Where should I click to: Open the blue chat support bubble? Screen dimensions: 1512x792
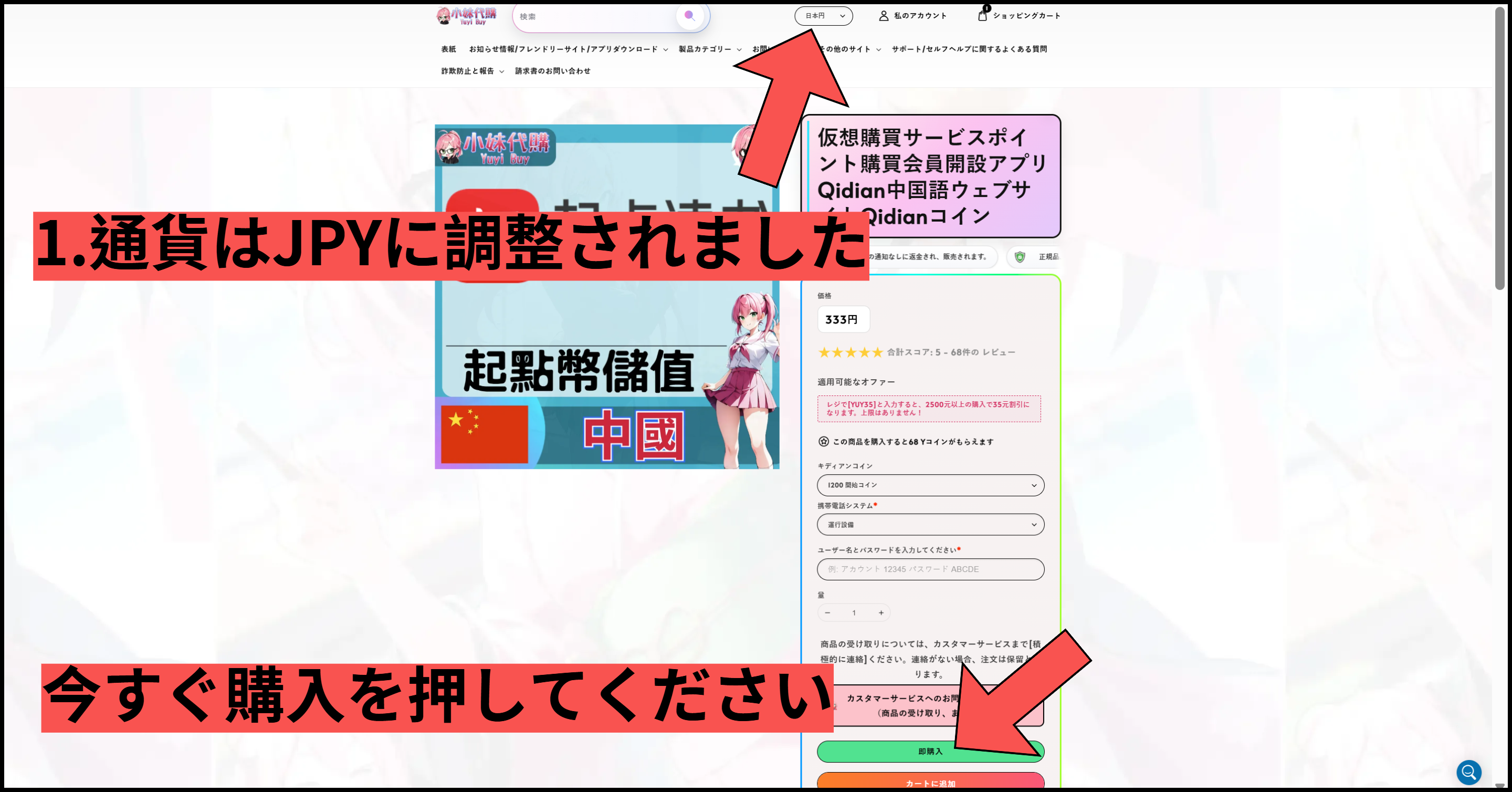pos(1468,772)
